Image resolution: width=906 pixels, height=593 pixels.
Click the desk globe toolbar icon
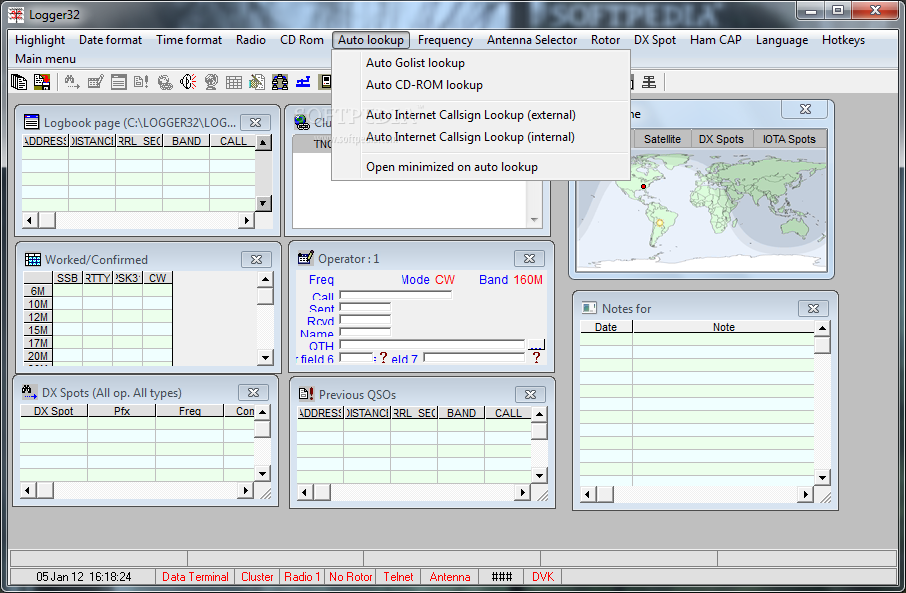pyautogui.click(x=211, y=82)
